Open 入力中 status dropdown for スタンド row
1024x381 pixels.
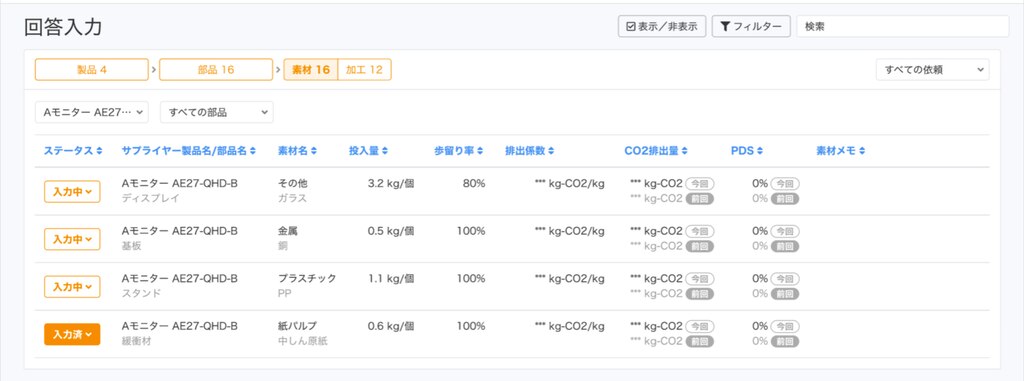(x=72, y=287)
